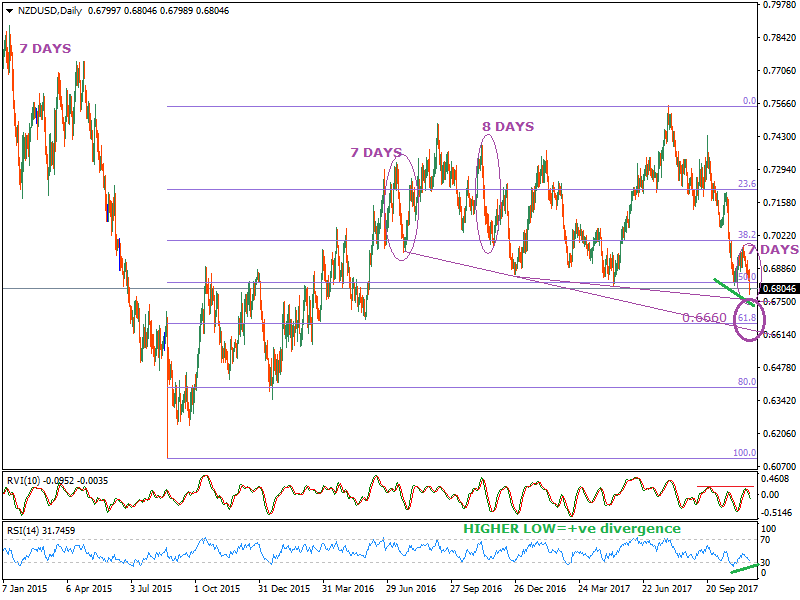
Task: Click price axis value 0.68860
Action: pyautogui.click(x=780, y=268)
